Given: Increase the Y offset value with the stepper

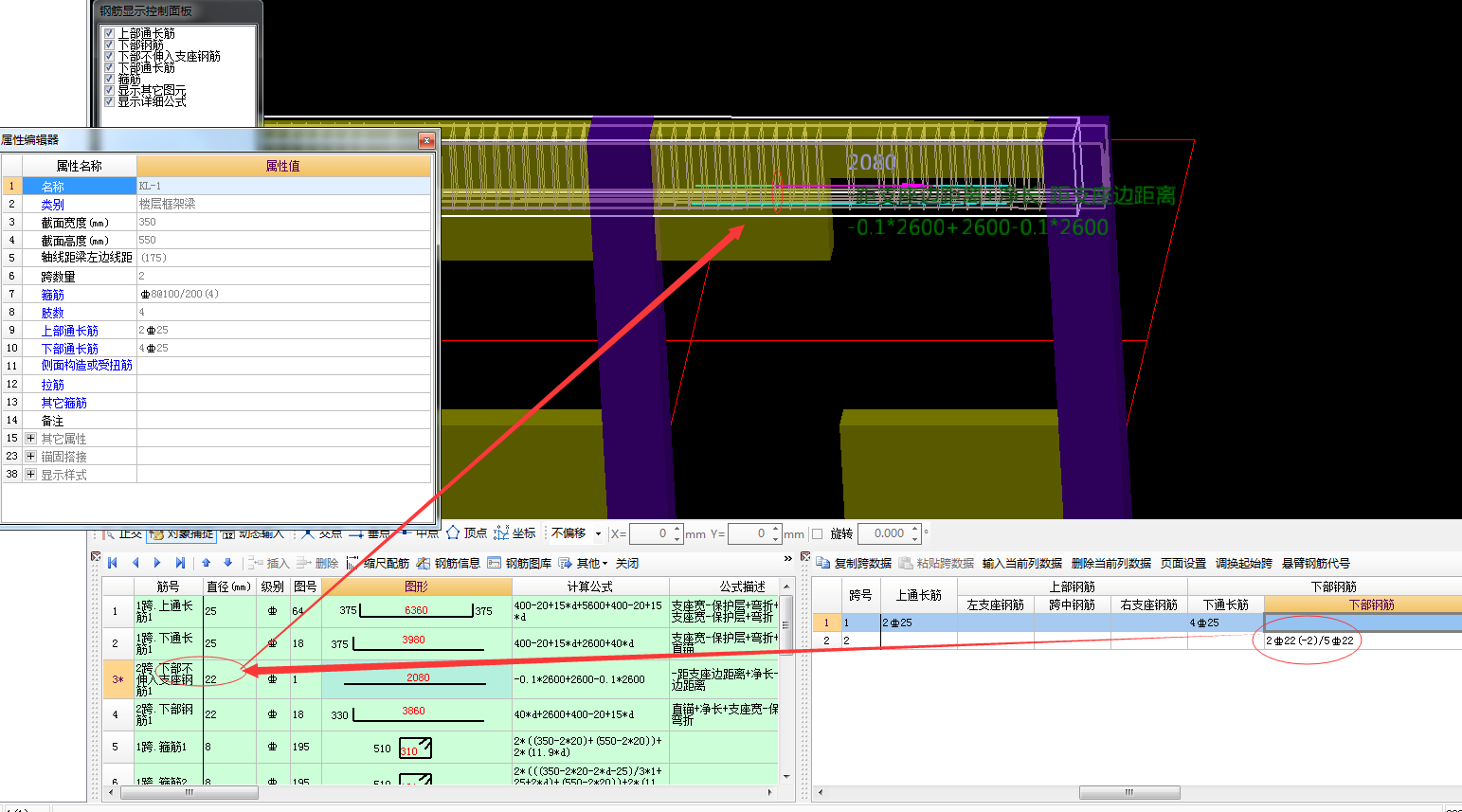Looking at the screenshot, I should tap(776, 529).
